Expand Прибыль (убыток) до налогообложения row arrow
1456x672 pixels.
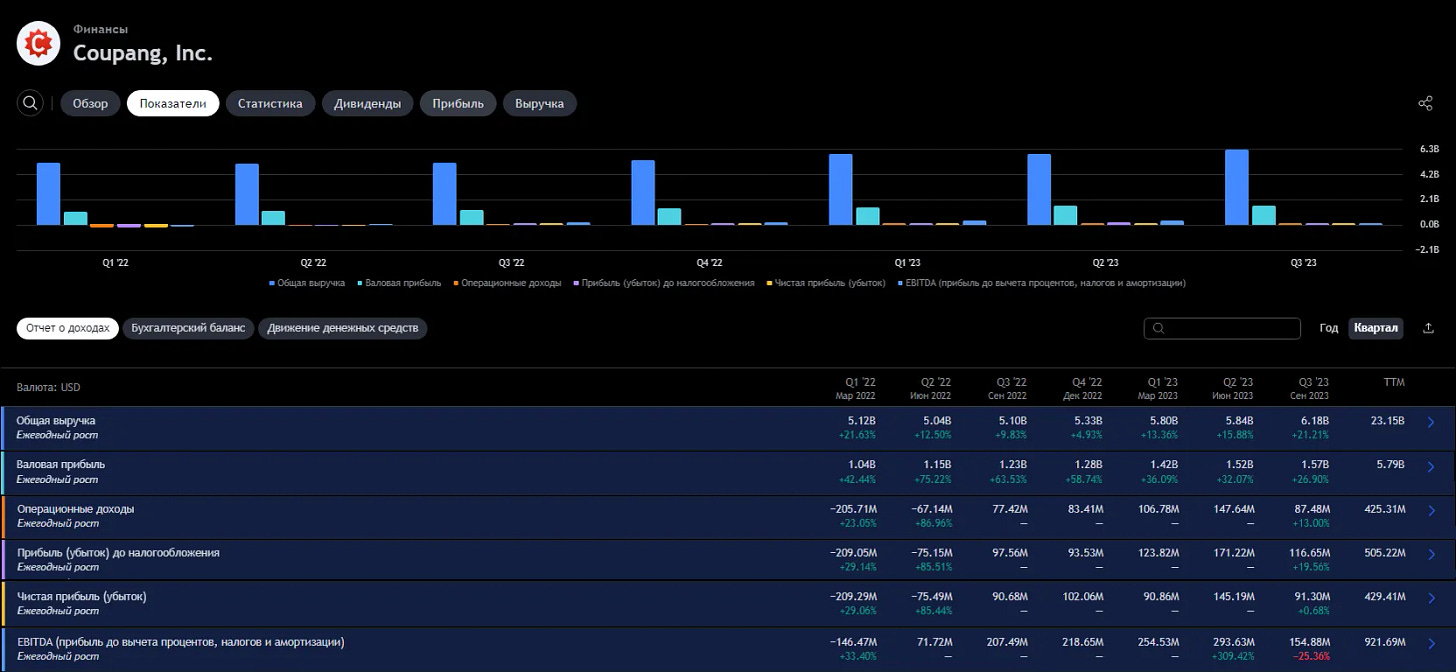click(1430, 554)
